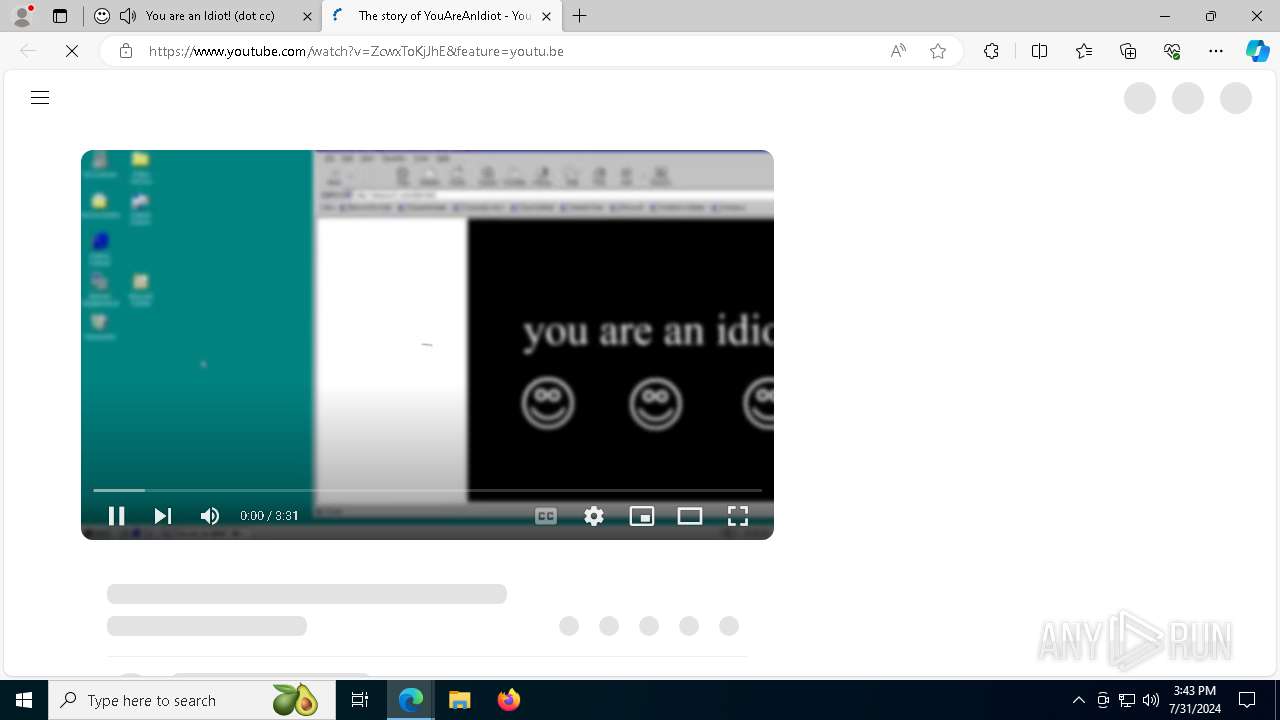The width and height of the screenshot is (1280, 720).
Task: Switch to theater mode
Action: [x=690, y=516]
